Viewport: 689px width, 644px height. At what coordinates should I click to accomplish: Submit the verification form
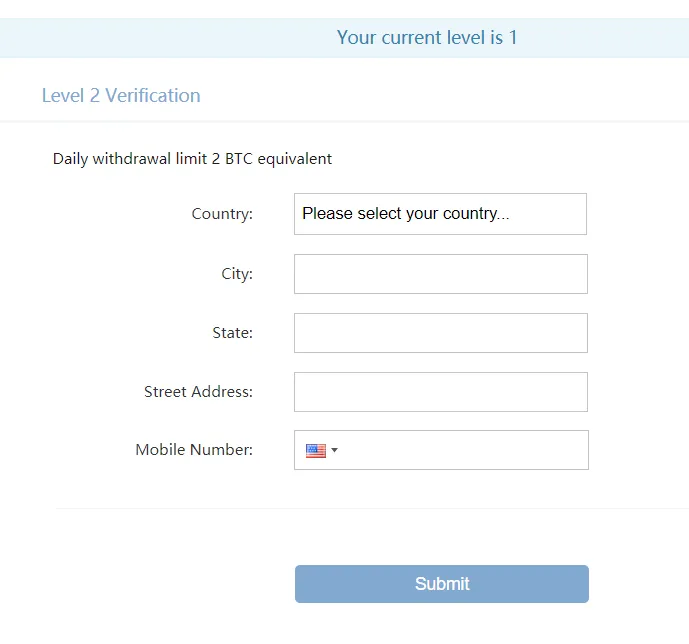pos(442,584)
